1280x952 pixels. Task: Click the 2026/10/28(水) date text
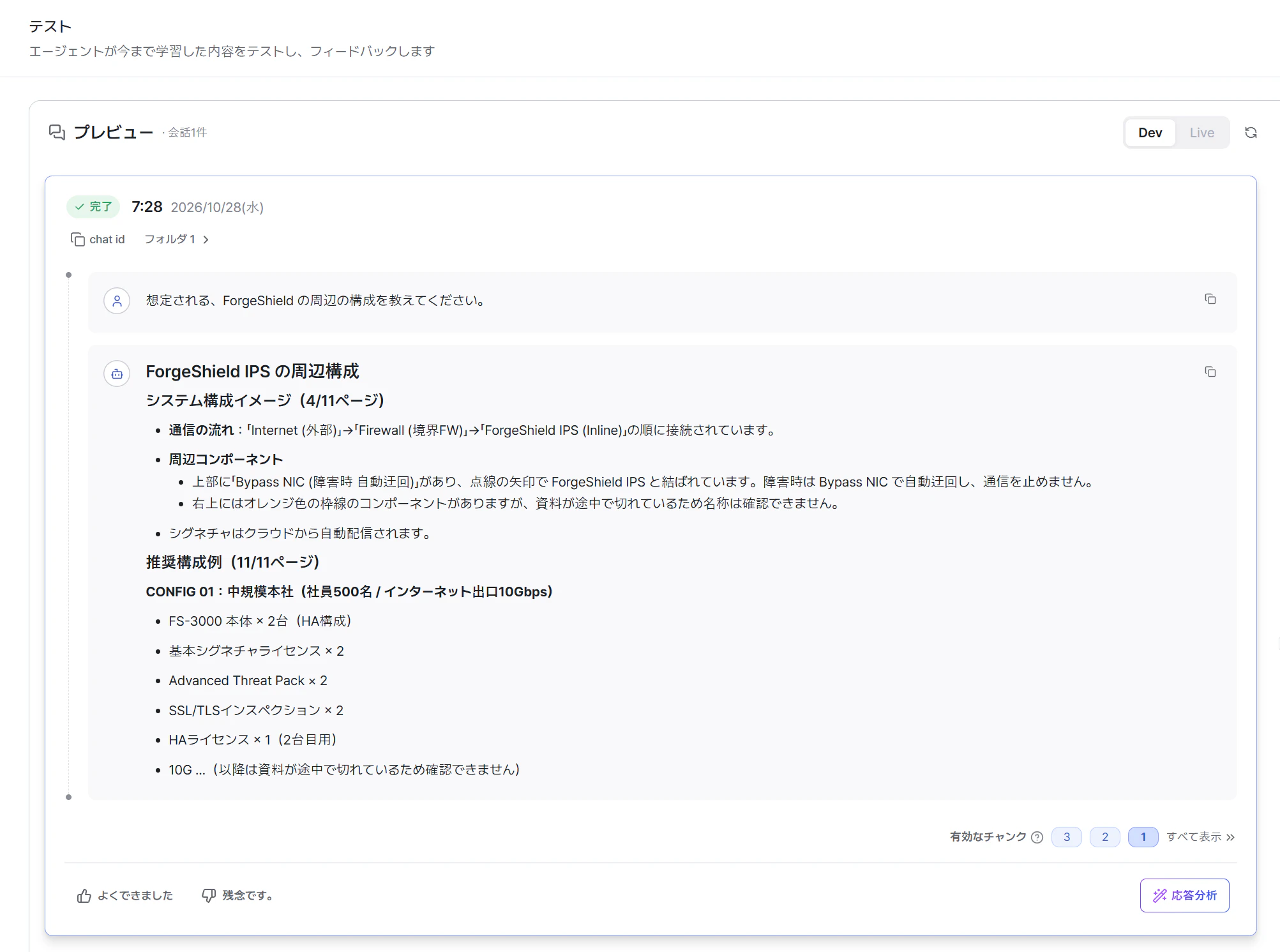(x=217, y=208)
